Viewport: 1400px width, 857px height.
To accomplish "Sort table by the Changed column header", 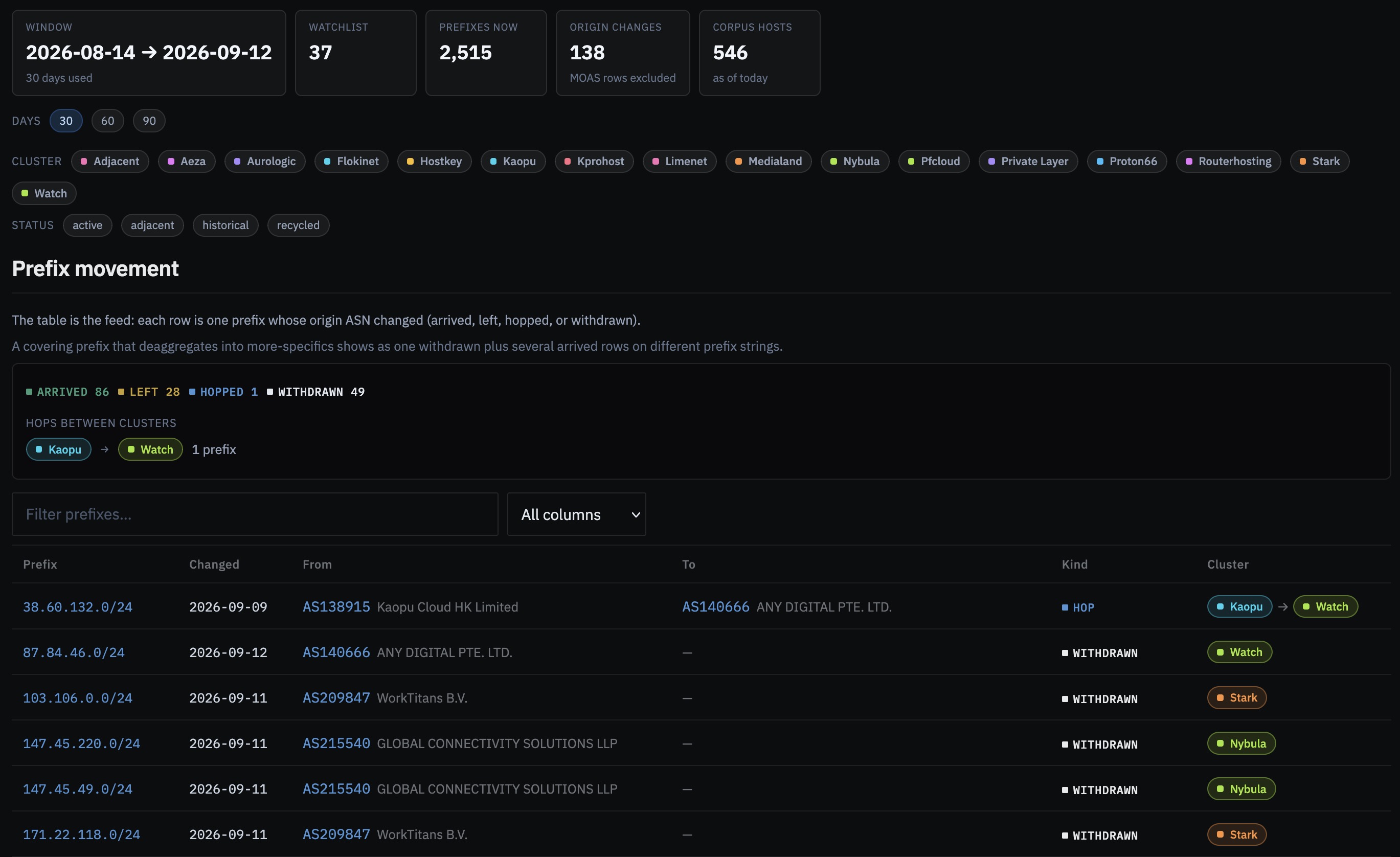I will point(214,565).
